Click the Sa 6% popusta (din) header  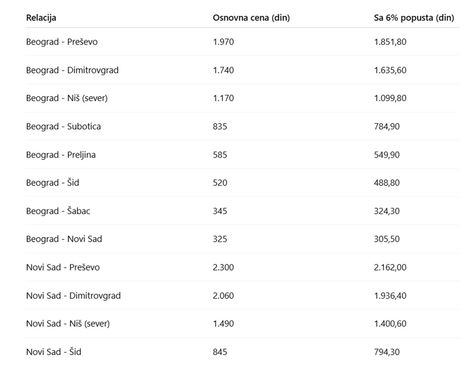pos(414,18)
